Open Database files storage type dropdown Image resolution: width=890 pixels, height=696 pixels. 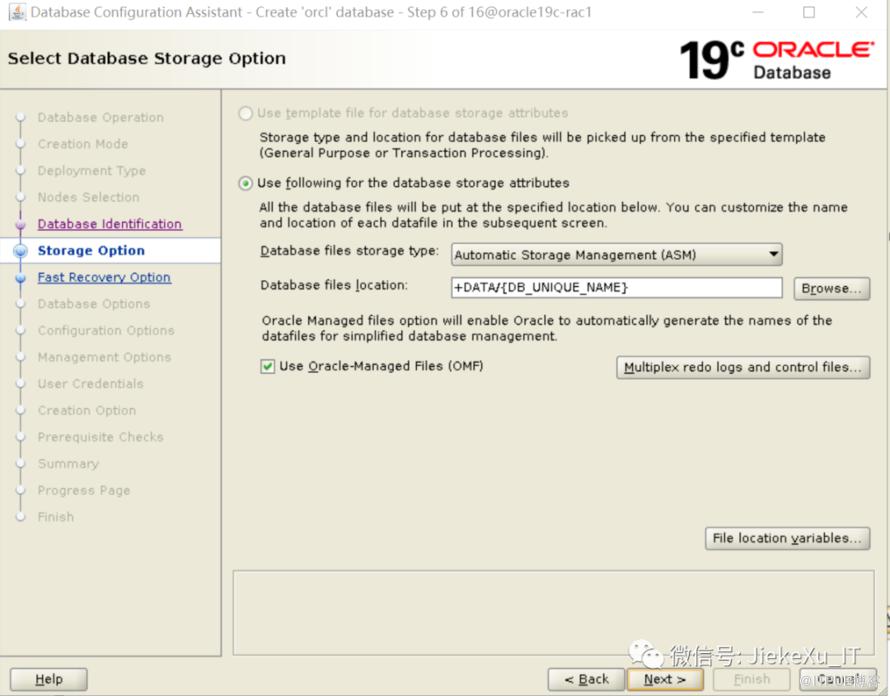[616, 255]
